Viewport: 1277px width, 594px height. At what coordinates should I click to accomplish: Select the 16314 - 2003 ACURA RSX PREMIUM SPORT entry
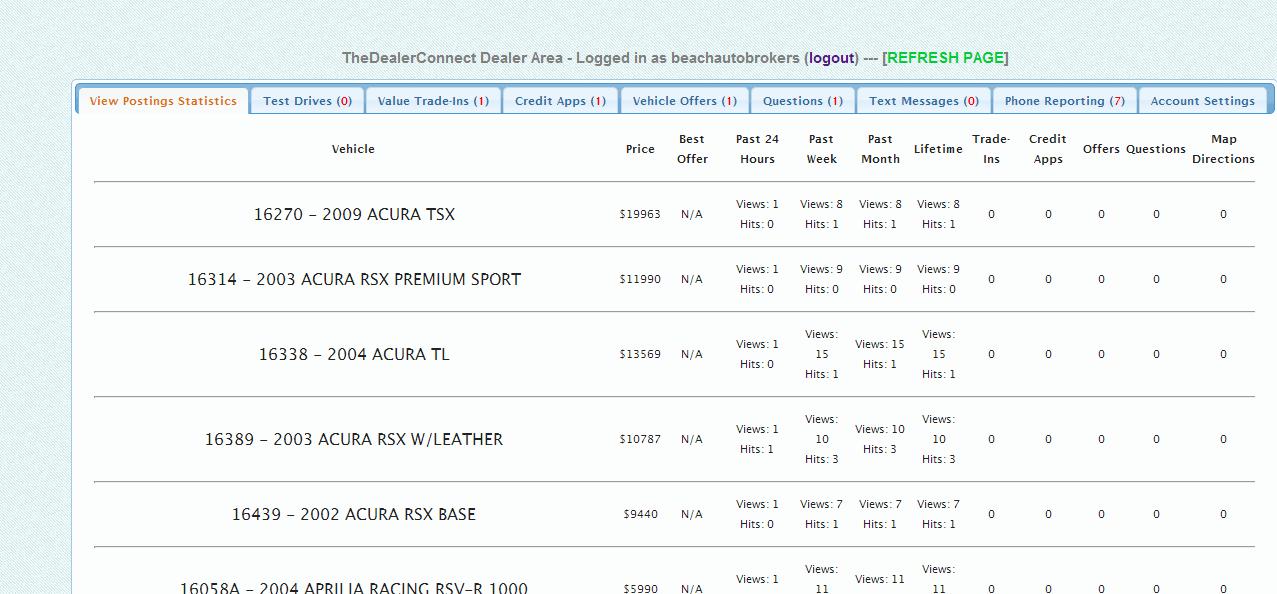tap(354, 279)
